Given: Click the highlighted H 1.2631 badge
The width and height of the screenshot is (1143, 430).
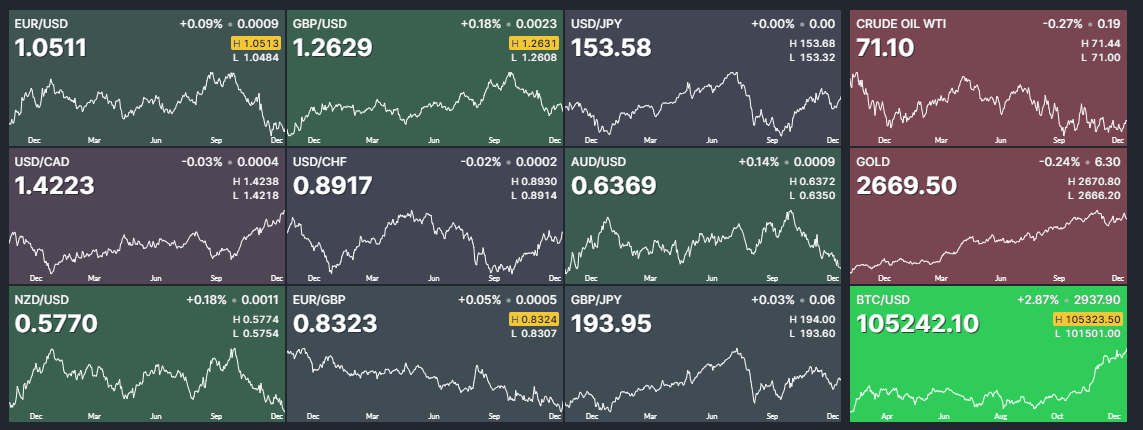Looking at the screenshot, I should pyautogui.click(x=534, y=44).
